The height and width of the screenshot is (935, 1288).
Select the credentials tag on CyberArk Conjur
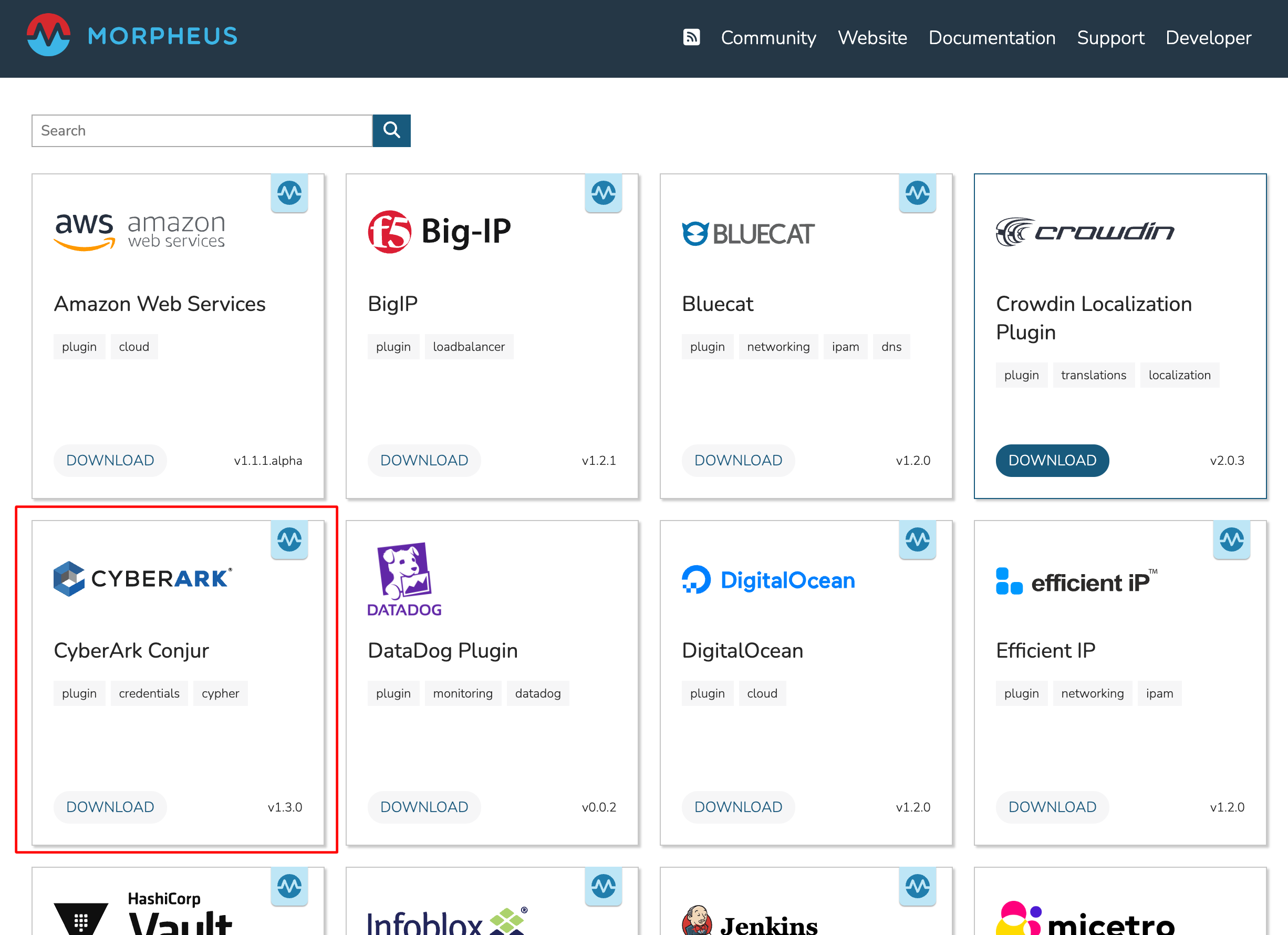click(149, 693)
